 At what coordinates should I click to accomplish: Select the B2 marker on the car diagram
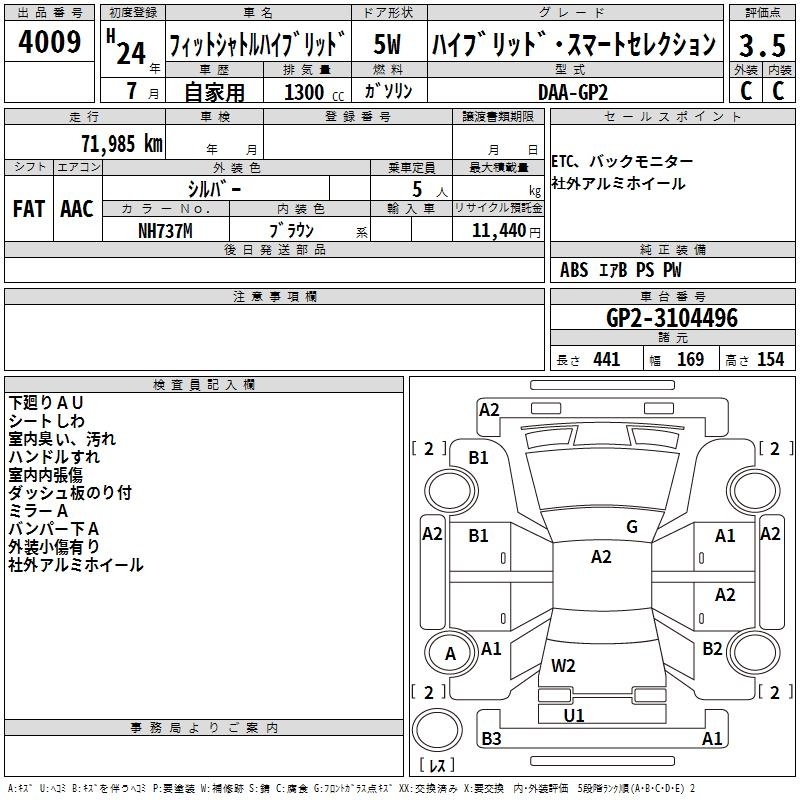(712, 649)
